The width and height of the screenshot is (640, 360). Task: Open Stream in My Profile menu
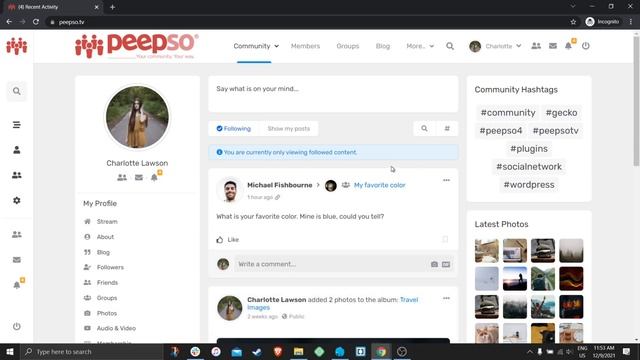107,222
